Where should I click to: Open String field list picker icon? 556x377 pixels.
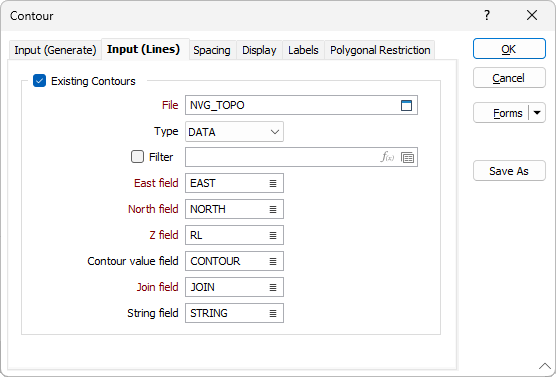click(273, 313)
